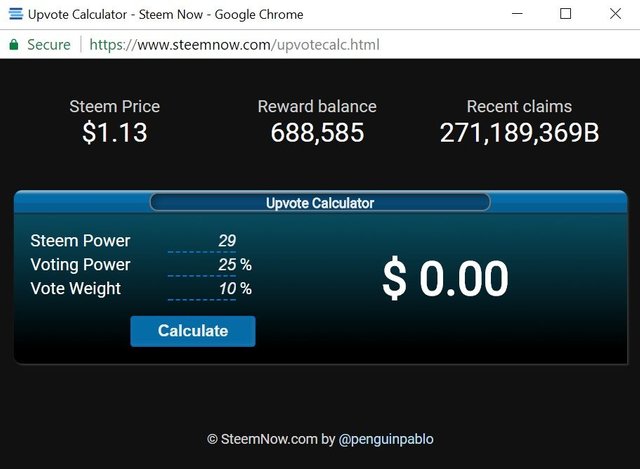
Task: Click the Chrome app icon in title bar
Action: [x=13, y=15]
